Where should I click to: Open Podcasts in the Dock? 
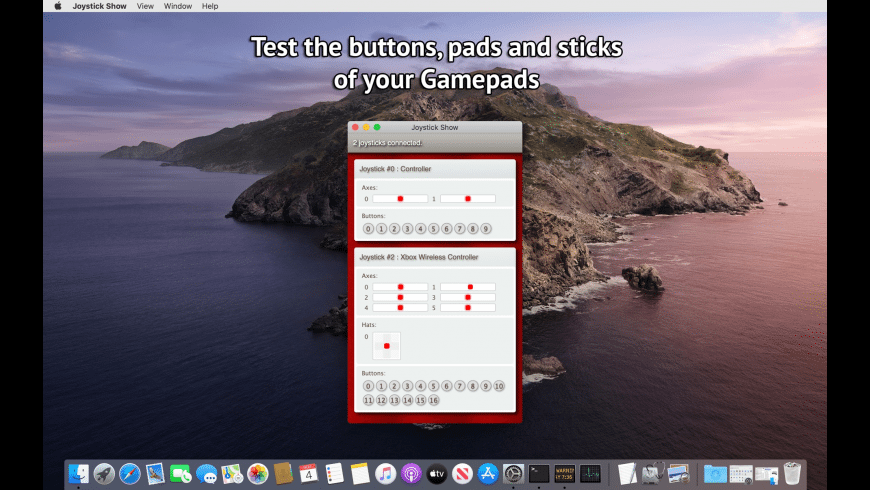(411, 474)
